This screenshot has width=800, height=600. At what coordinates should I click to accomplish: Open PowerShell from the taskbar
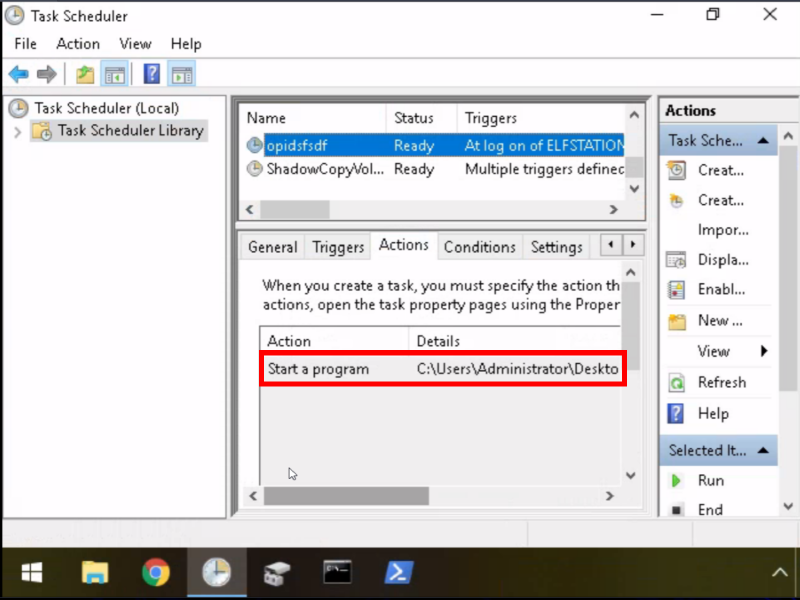(400, 573)
